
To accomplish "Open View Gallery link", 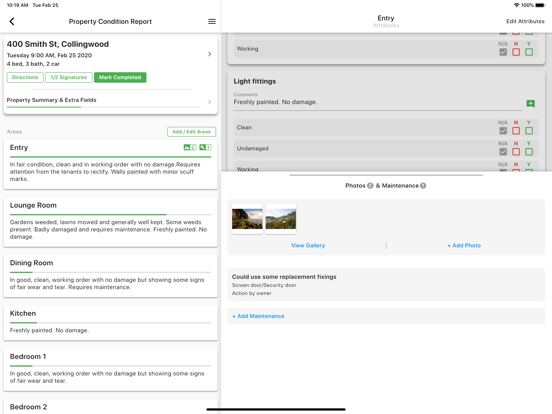I will point(308,245).
